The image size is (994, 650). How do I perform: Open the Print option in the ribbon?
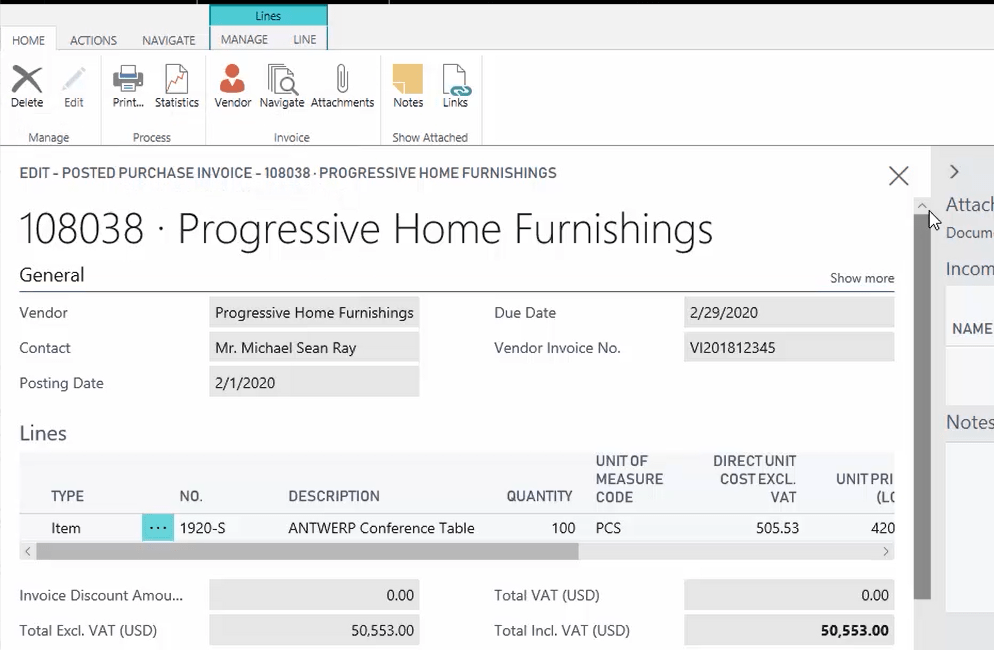click(128, 86)
